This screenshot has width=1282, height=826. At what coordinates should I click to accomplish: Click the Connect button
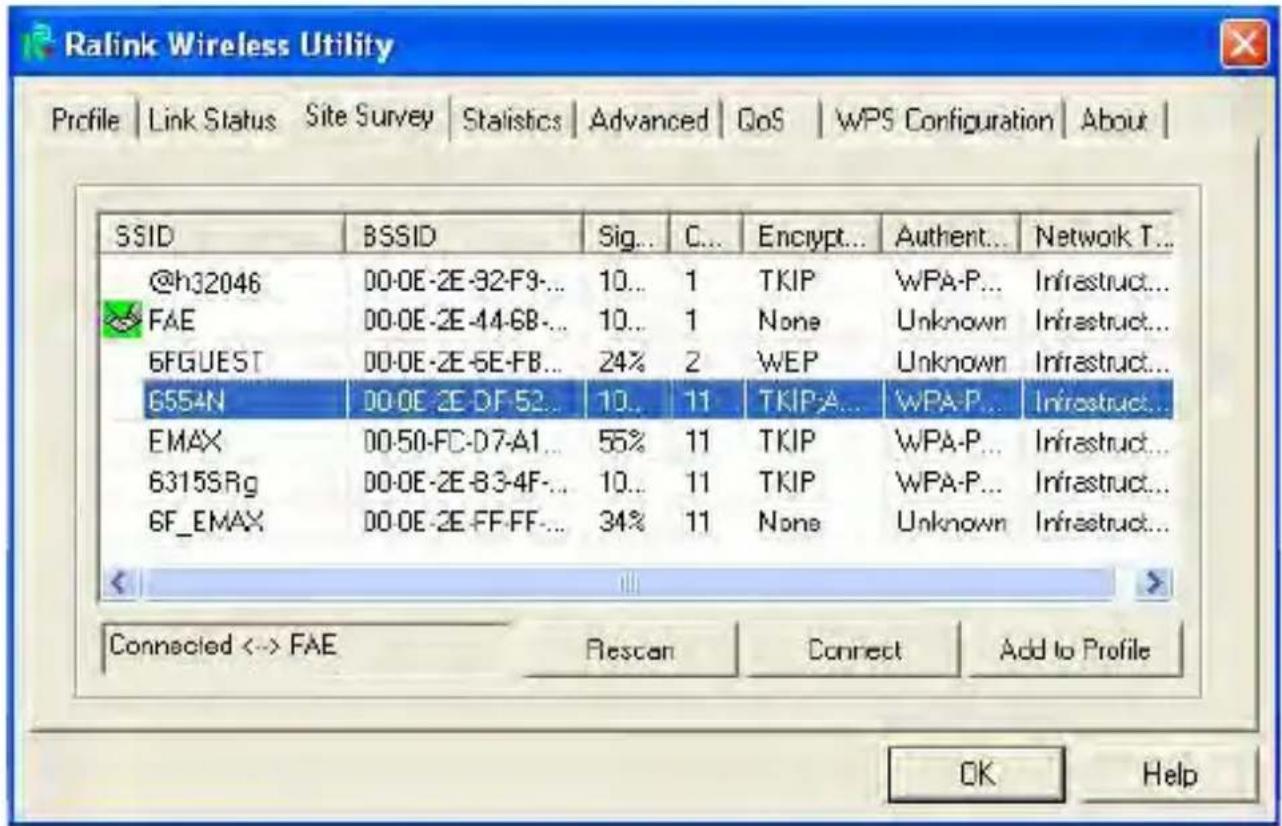[854, 649]
